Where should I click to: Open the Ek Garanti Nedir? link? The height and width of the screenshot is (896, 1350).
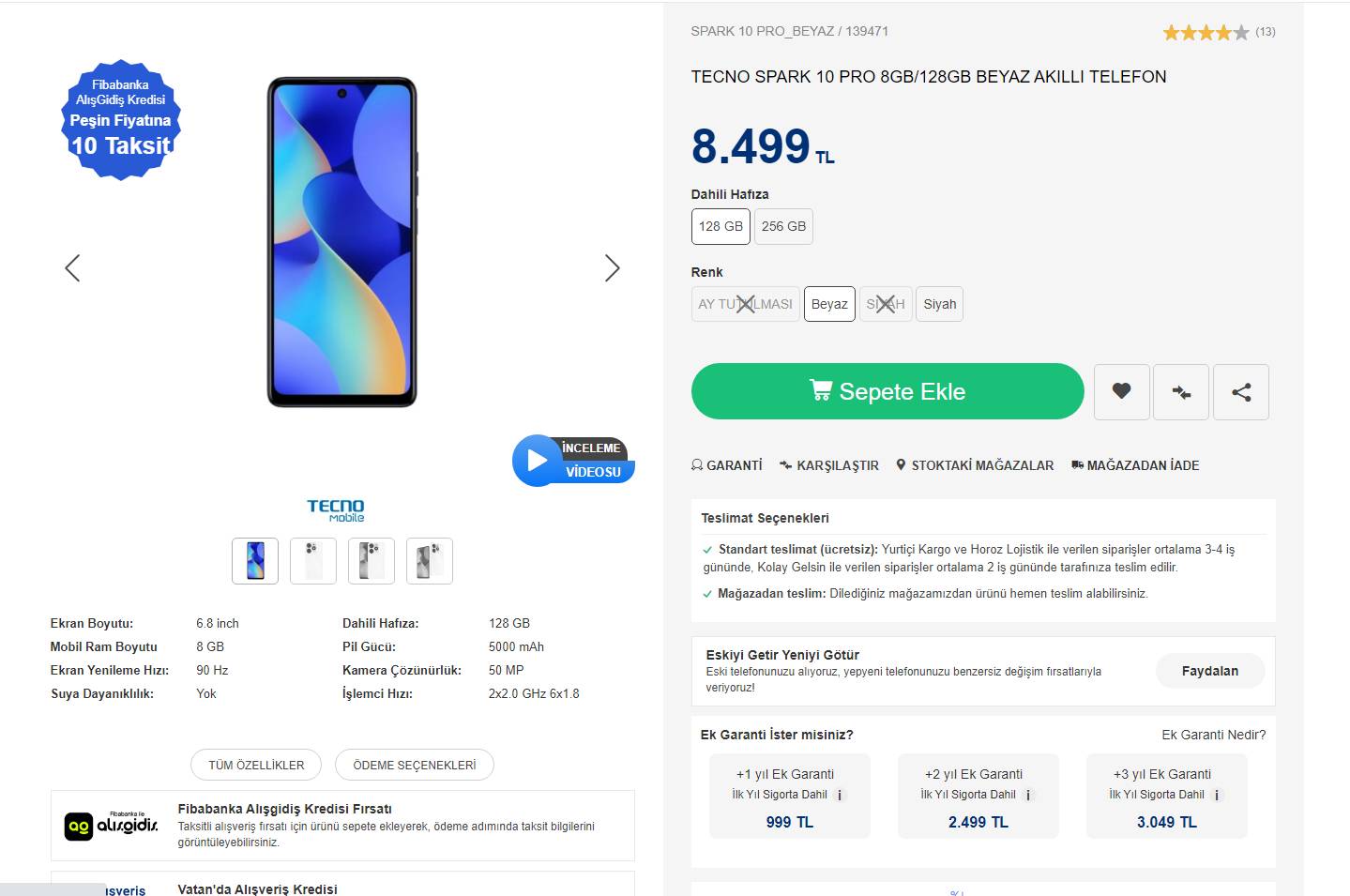[1213, 735]
